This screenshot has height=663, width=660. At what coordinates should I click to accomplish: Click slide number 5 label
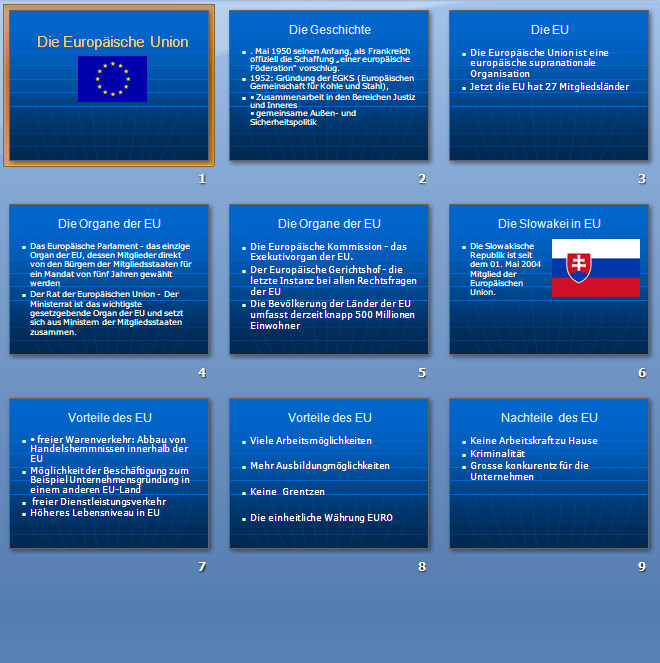coord(422,373)
